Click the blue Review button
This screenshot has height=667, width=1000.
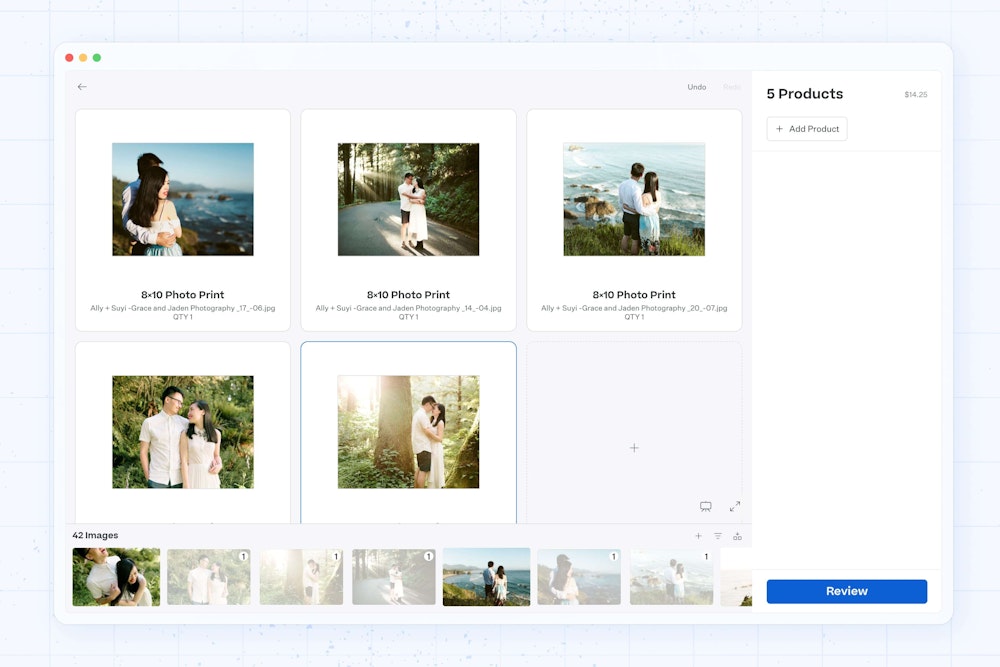[x=846, y=591]
